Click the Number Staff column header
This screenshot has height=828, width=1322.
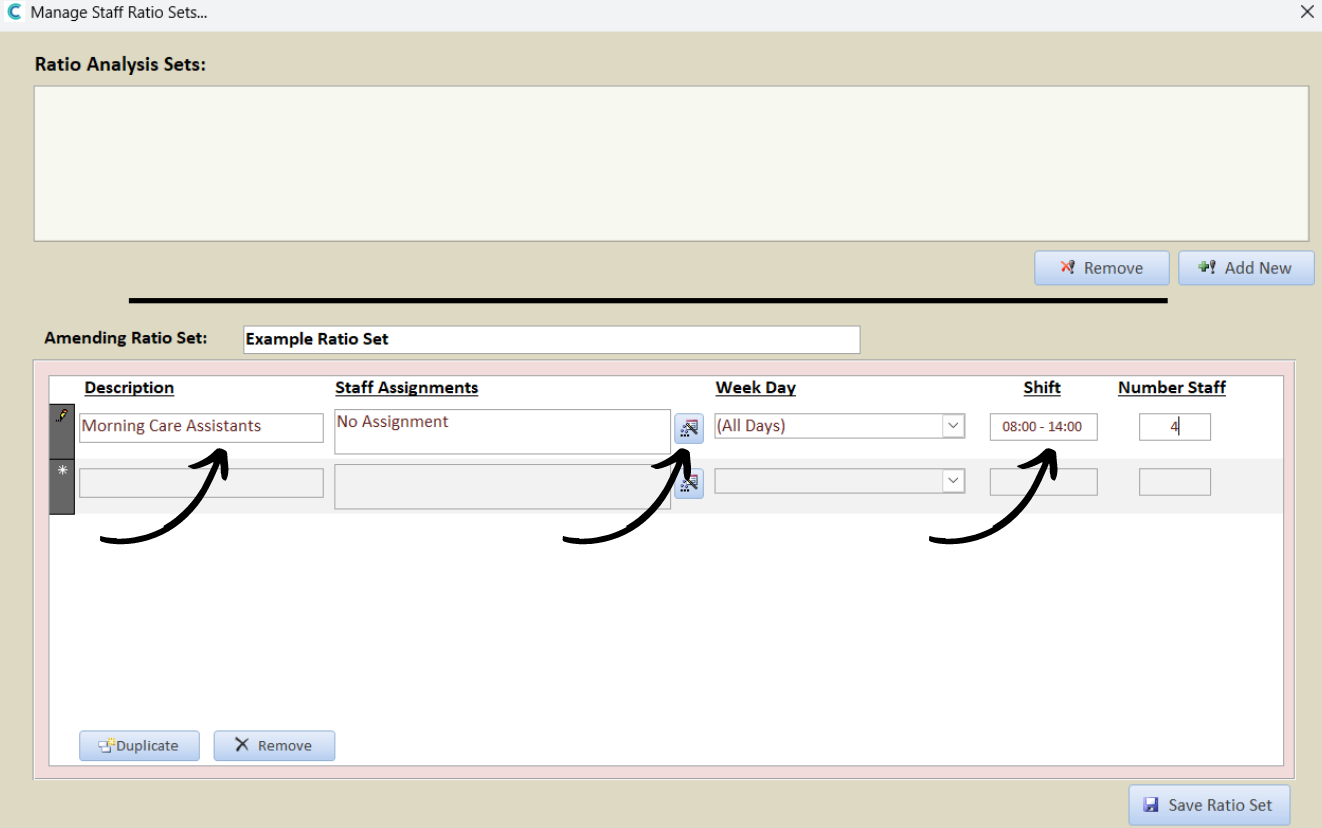click(1171, 388)
